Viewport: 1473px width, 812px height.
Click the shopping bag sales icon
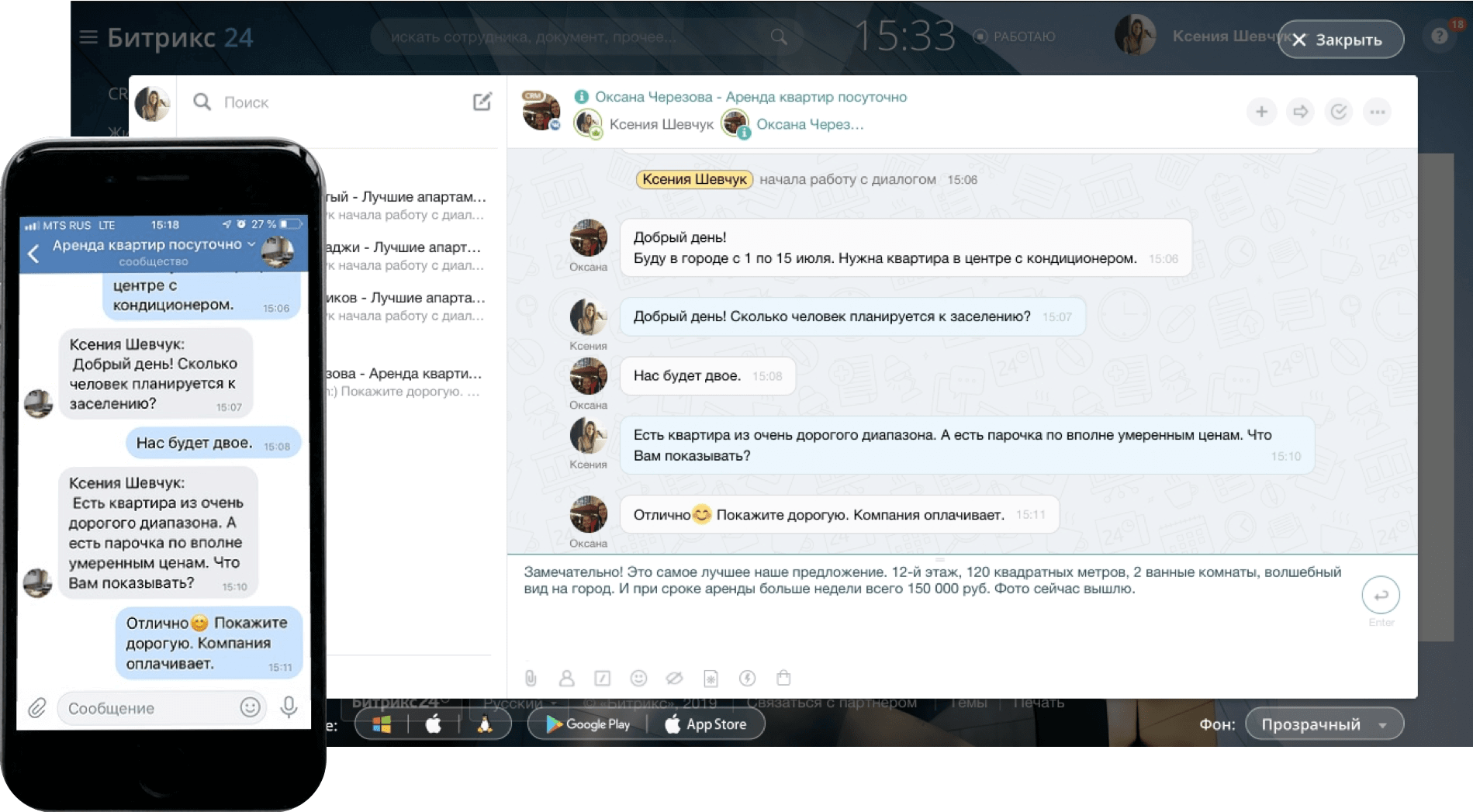(x=783, y=679)
